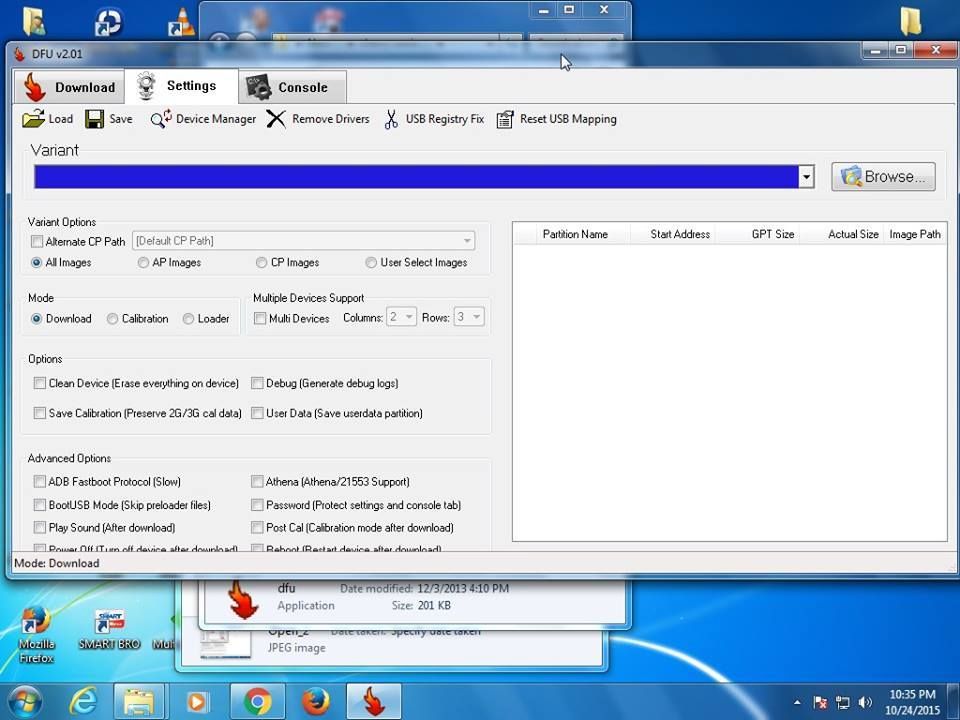The image size is (960, 720).
Task: Open the Alternate CP Path dropdown
Action: [467, 241]
